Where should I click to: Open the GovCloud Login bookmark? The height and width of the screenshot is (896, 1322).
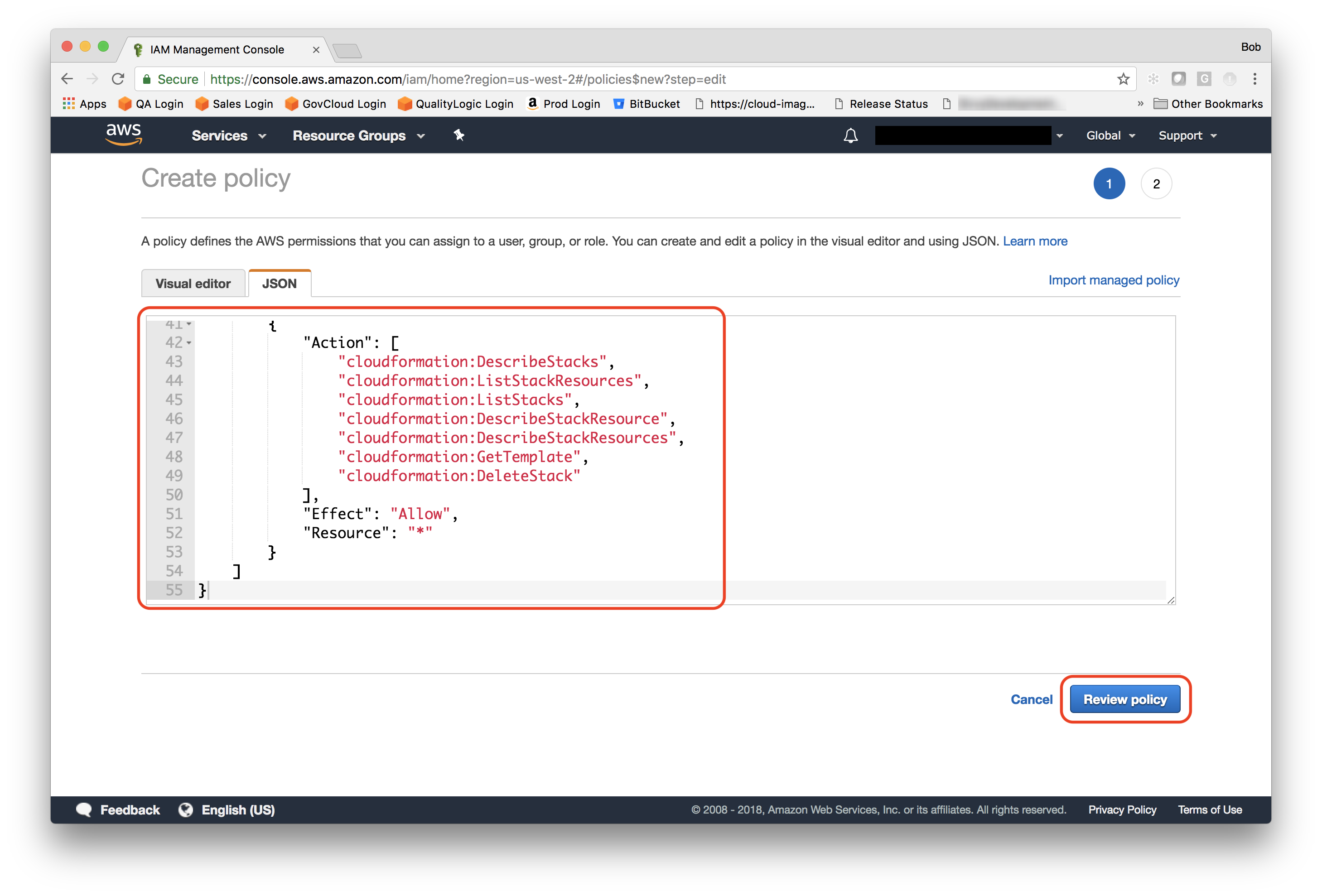(336, 104)
